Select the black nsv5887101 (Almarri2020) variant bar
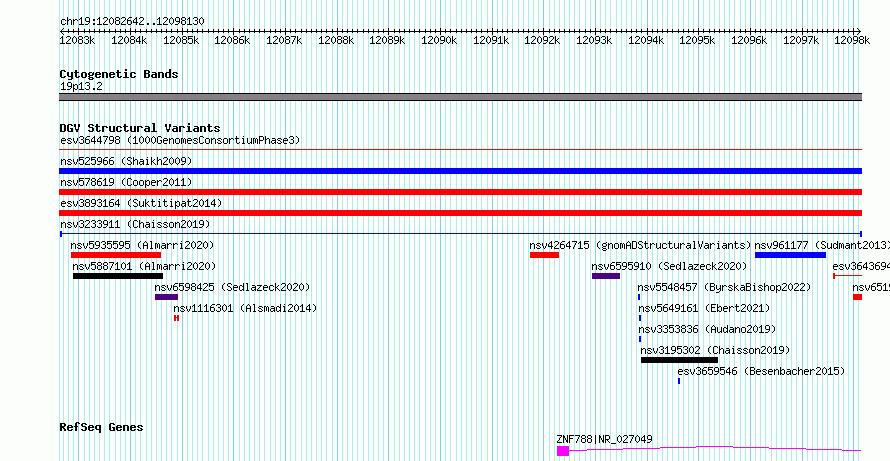890x461 pixels. [118, 276]
